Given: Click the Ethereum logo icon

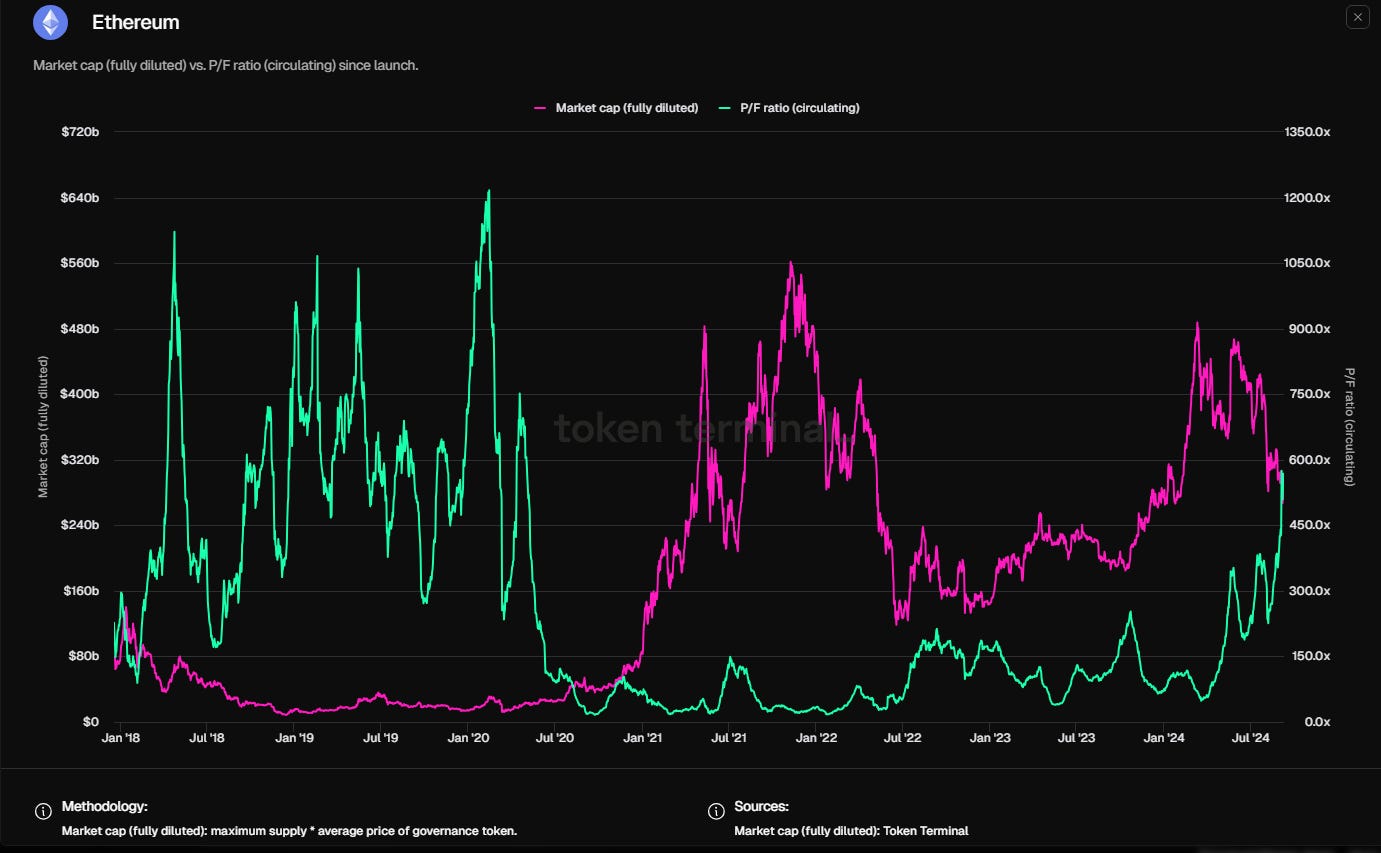Looking at the screenshot, I should (x=50, y=22).
